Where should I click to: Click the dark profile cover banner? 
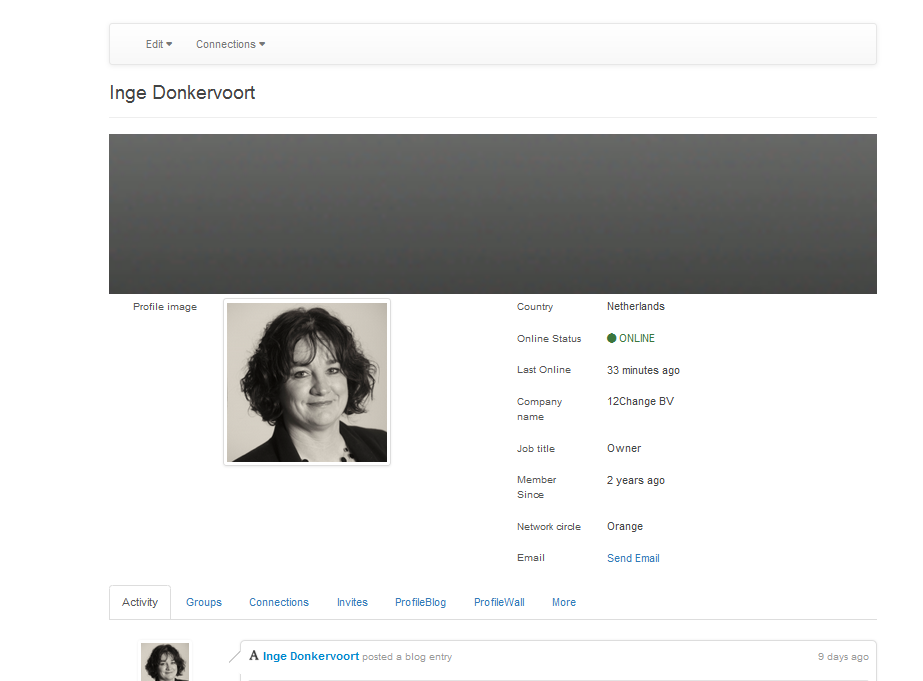point(493,214)
